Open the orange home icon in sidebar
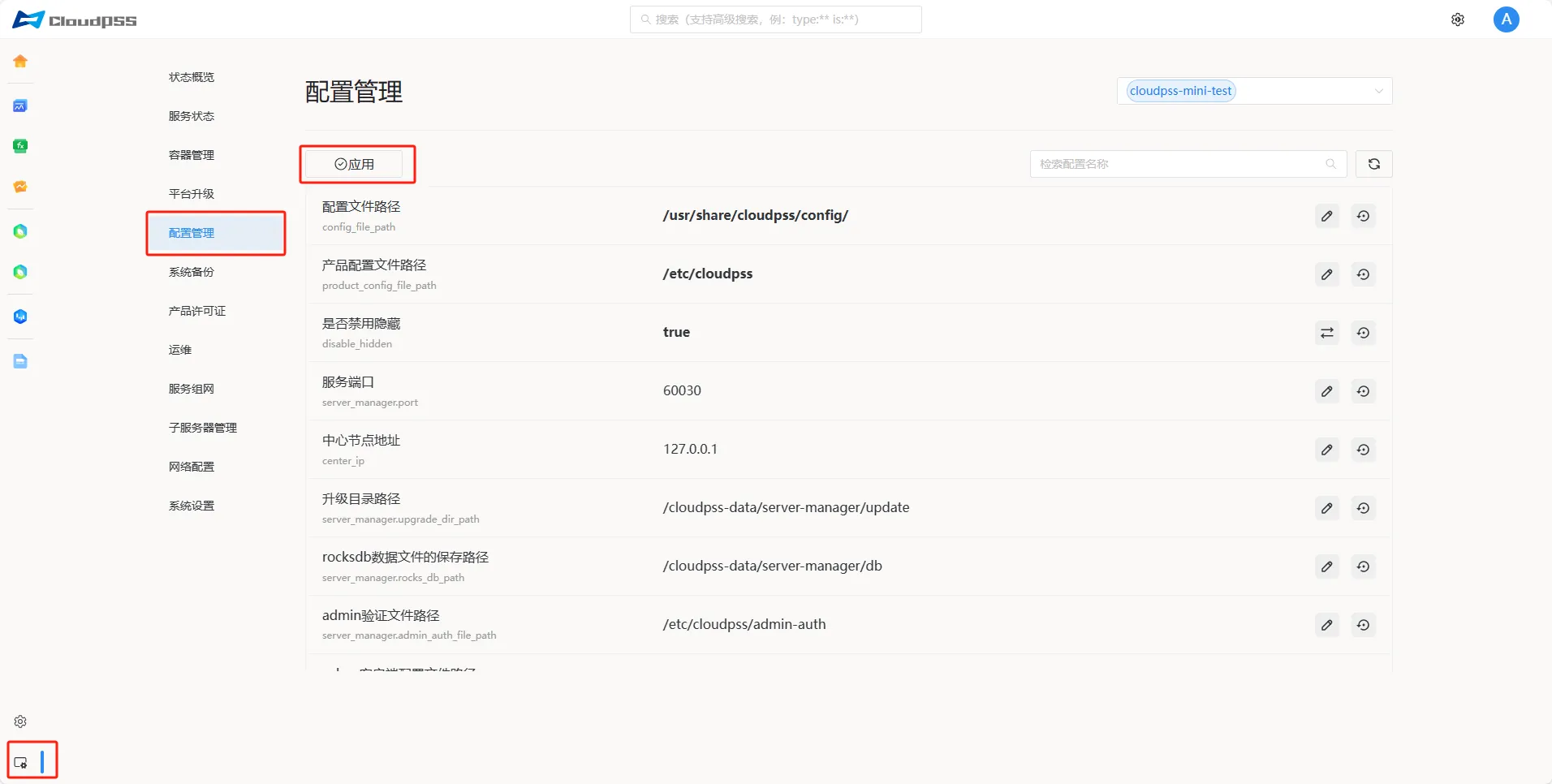This screenshot has width=1552, height=784. 20,61
